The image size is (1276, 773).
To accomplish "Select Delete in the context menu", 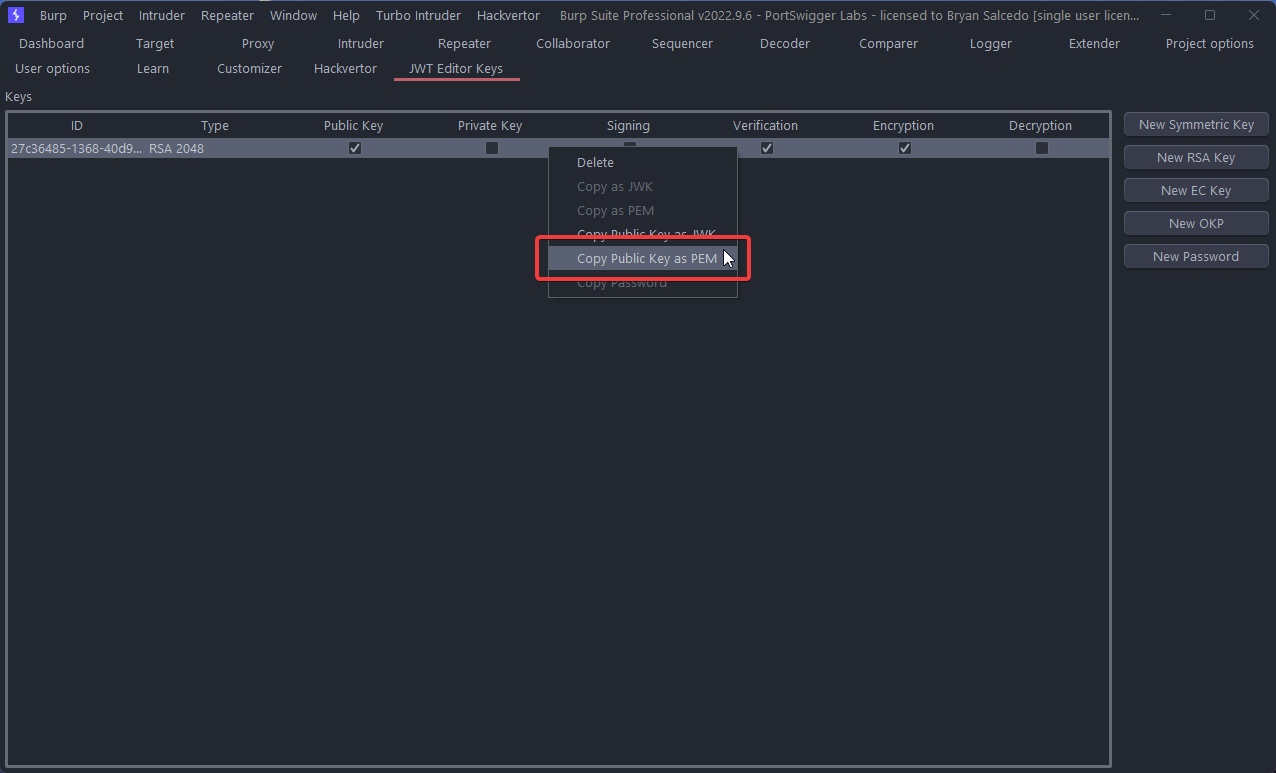I will pos(595,163).
